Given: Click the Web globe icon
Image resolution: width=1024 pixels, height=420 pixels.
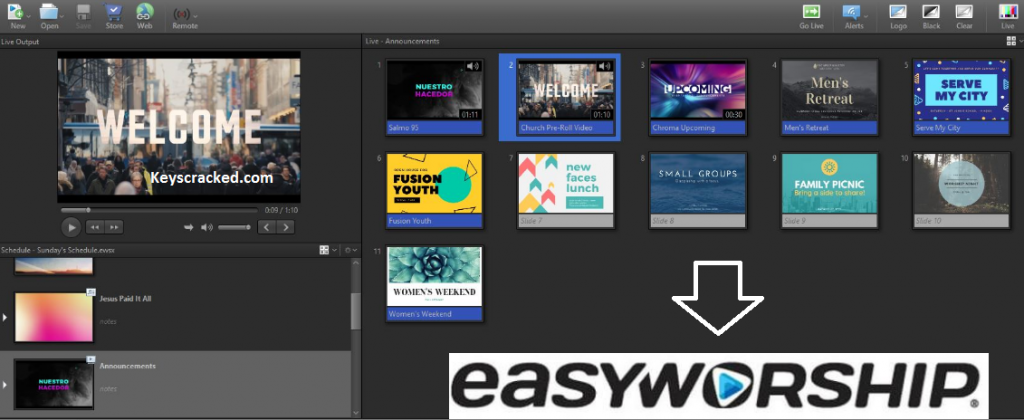Looking at the screenshot, I should 145,12.
